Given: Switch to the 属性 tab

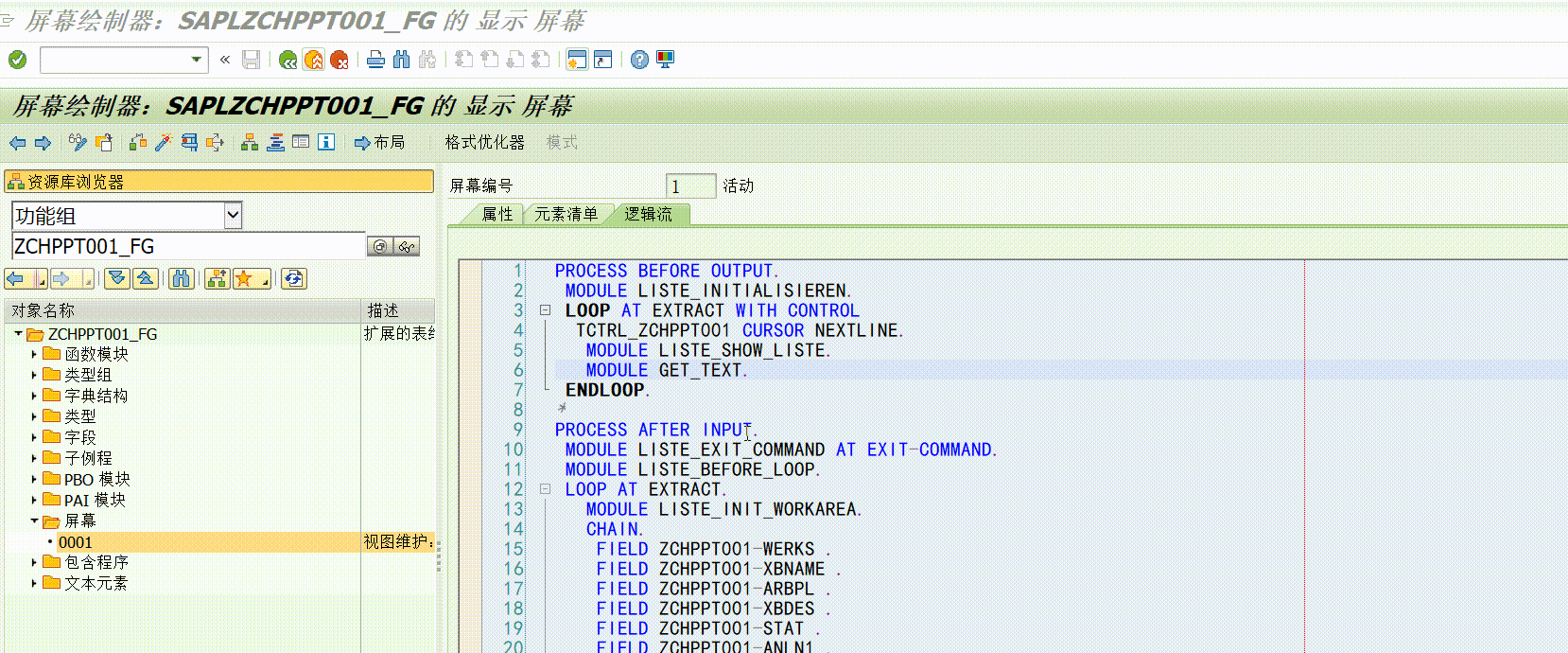Looking at the screenshot, I should [497, 215].
